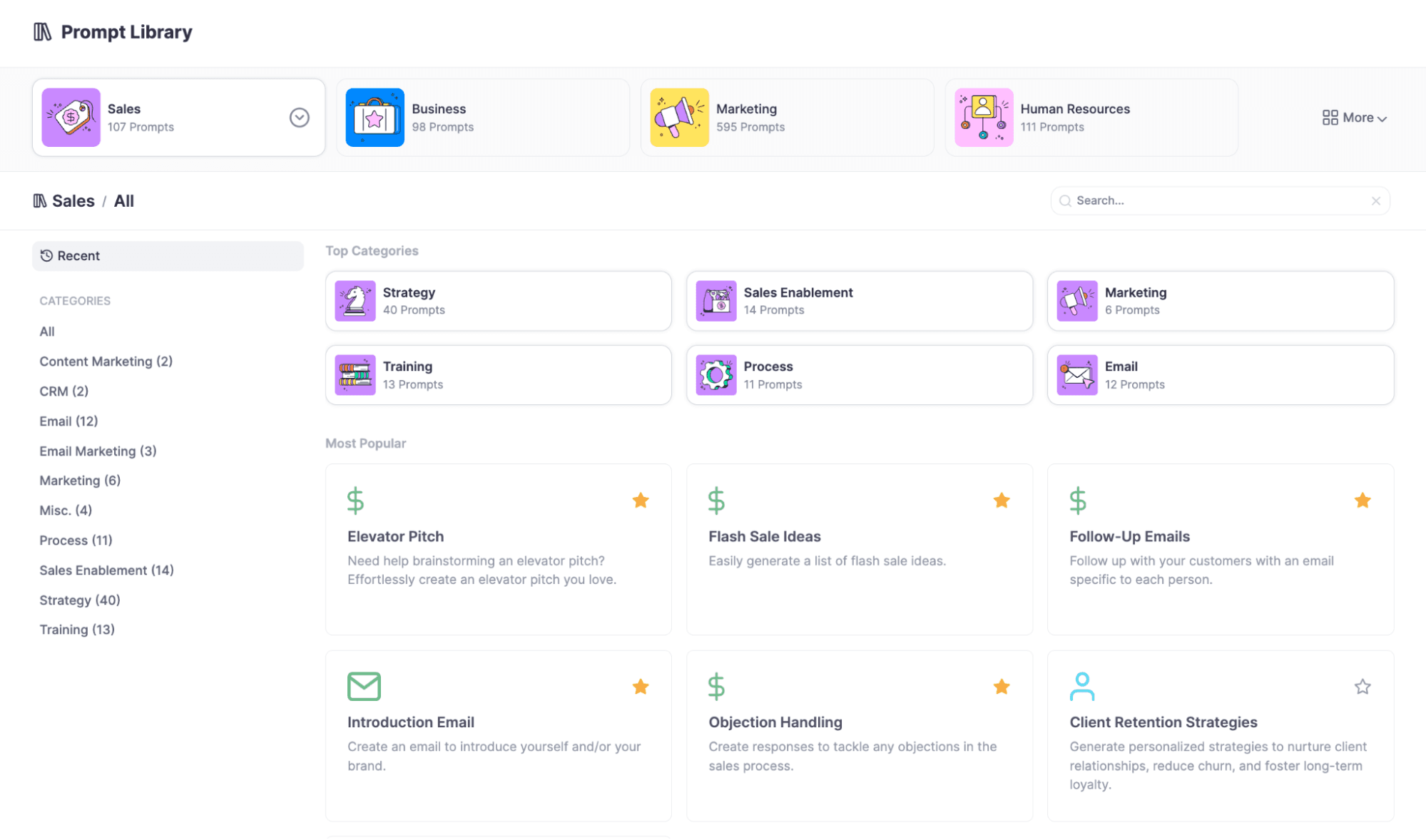Click the Strategy chess knight icon
The width and height of the screenshot is (1426, 840).
coord(355,301)
